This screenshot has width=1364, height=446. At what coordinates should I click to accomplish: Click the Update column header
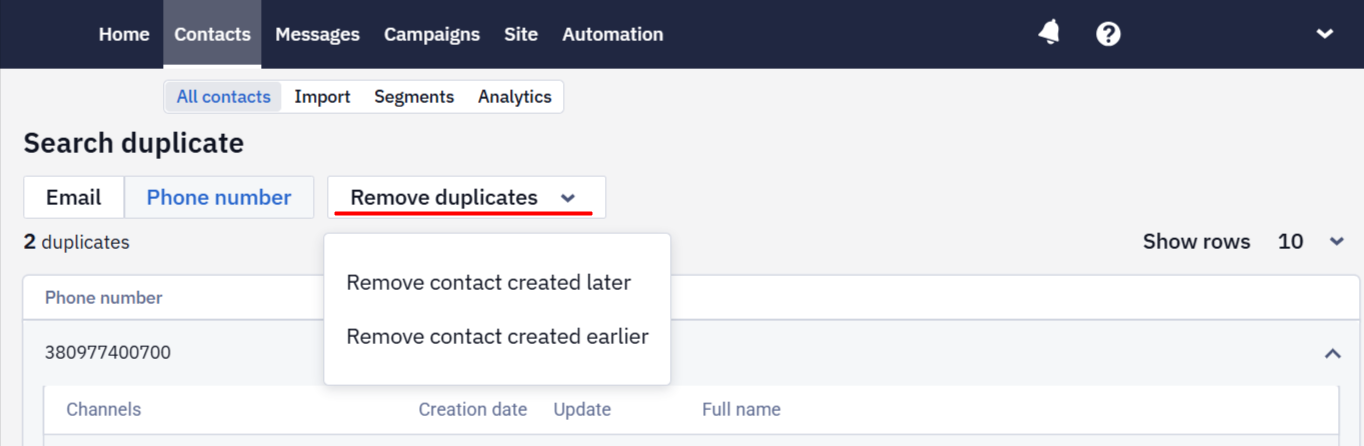[x=582, y=410]
